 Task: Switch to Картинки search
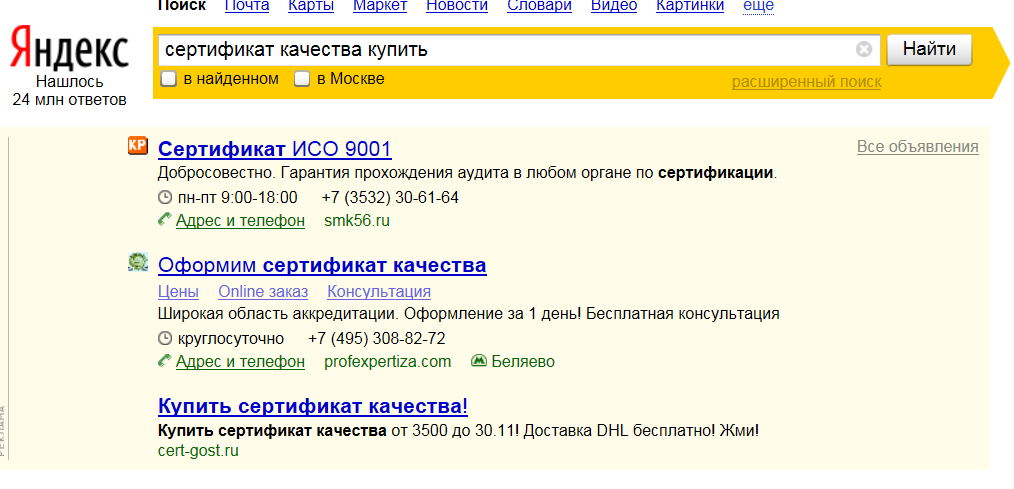pos(690,6)
